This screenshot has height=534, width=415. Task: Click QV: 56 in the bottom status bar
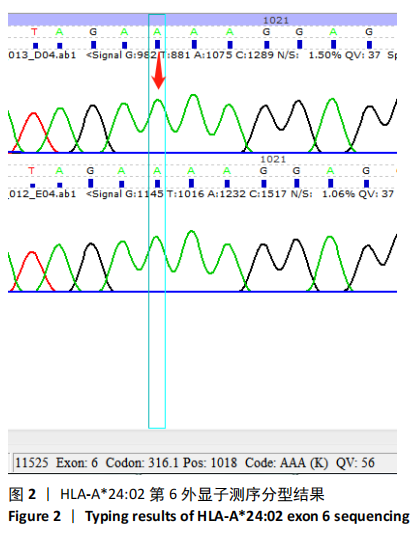coord(355,463)
